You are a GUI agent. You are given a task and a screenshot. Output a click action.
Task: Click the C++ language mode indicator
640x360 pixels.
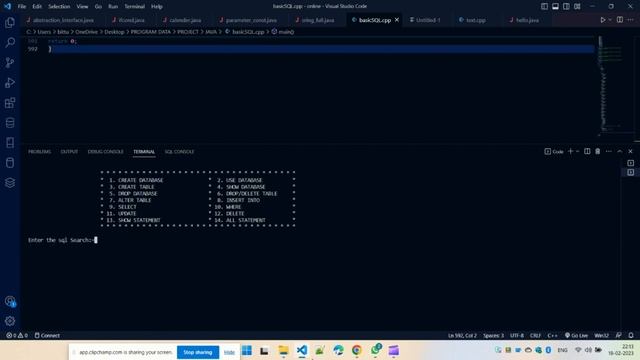(x=552, y=335)
